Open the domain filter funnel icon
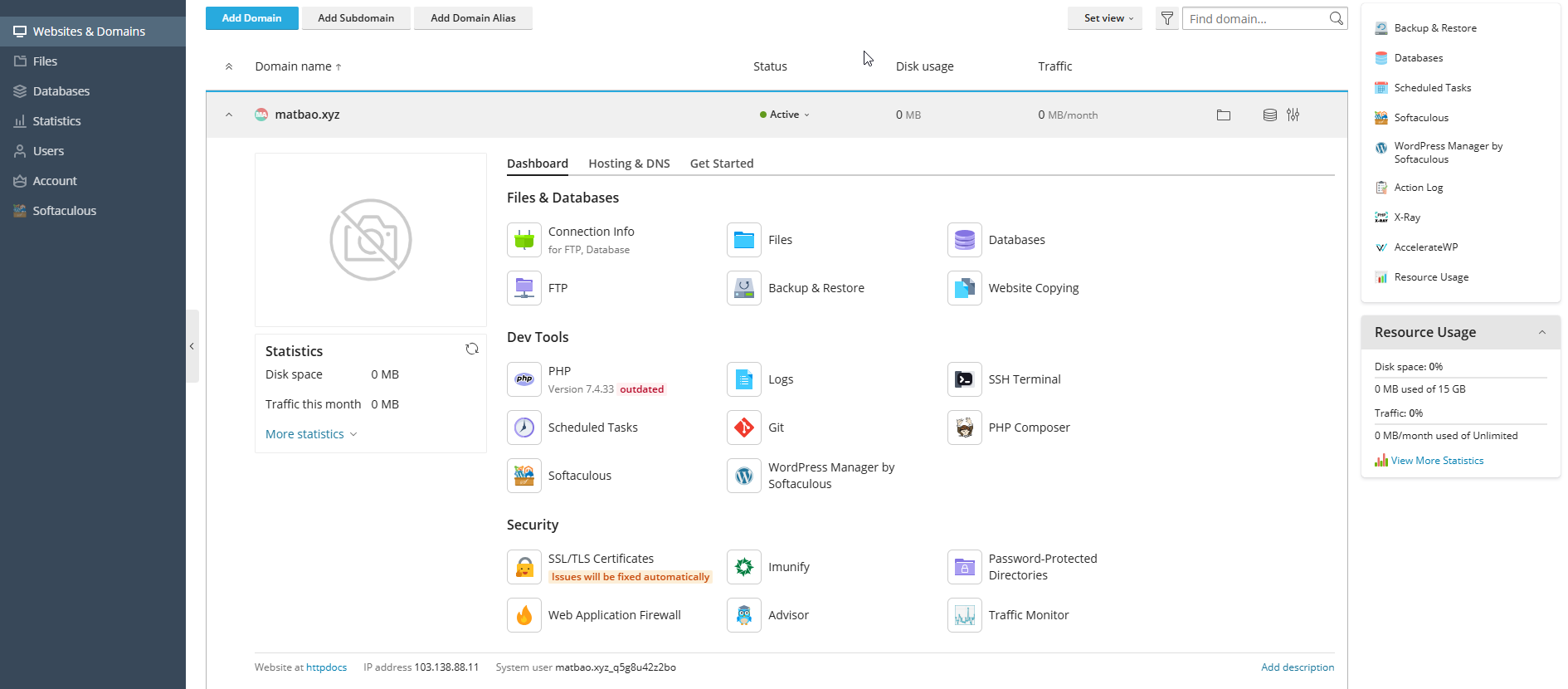The image size is (1568, 689). [x=1166, y=18]
